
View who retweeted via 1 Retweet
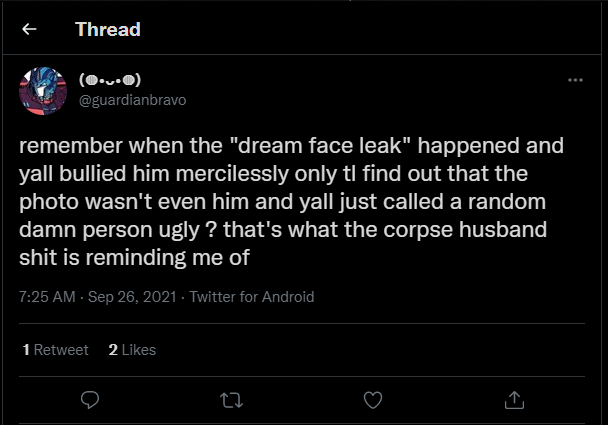point(55,350)
